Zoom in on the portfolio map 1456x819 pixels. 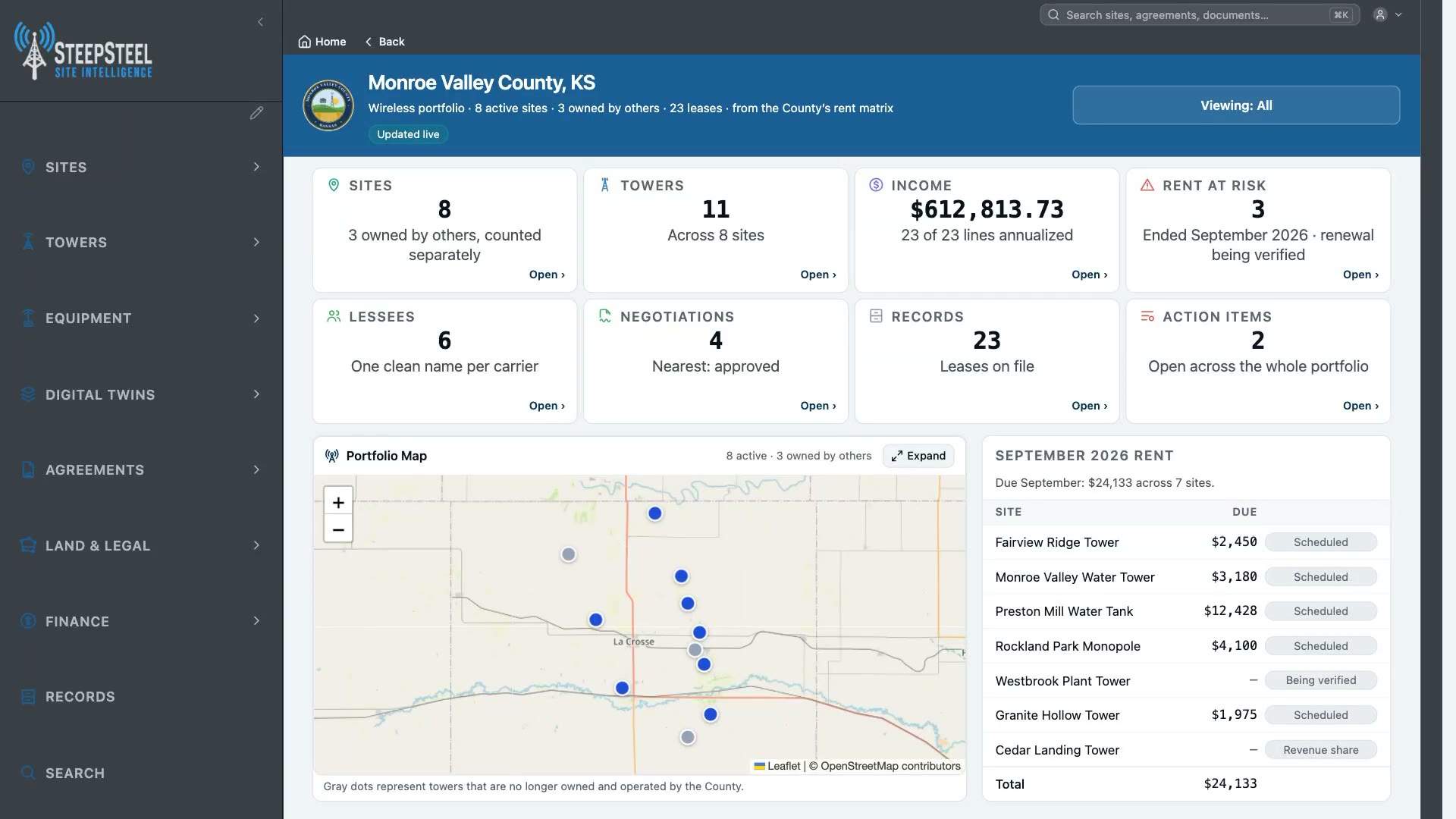(338, 502)
